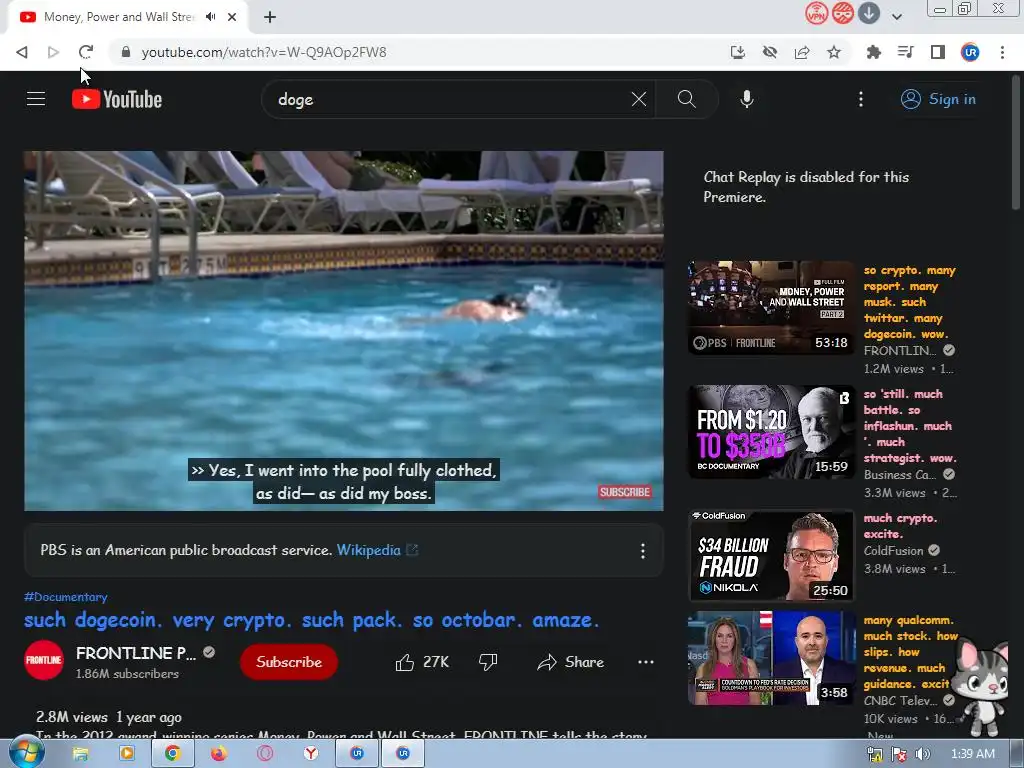
Task: Expand the tab search chevron
Action: [x=897, y=17]
